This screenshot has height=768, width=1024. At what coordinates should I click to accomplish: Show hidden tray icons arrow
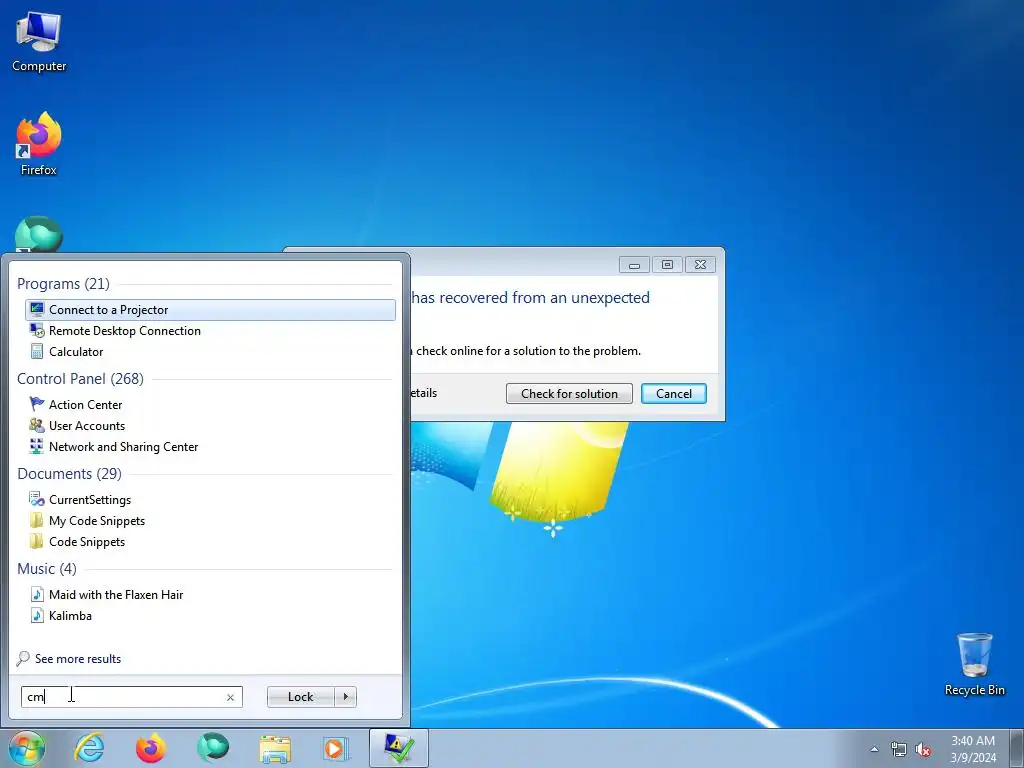(874, 750)
